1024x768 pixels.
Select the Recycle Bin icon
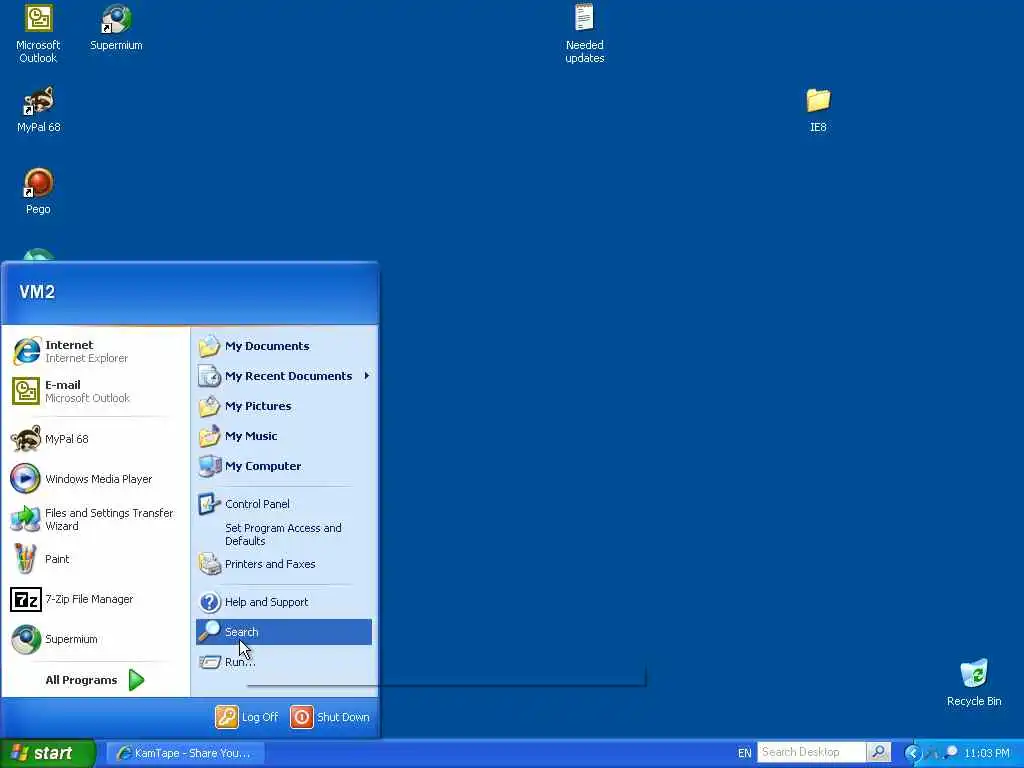(x=974, y=683)
